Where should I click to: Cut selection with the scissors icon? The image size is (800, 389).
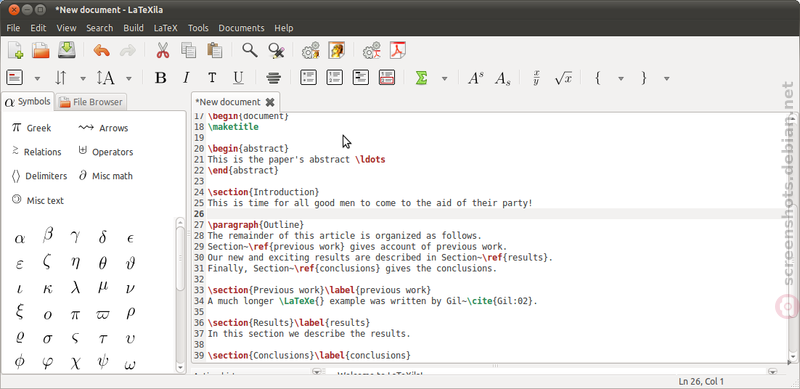pyautogui.click(x=162, y=50)
